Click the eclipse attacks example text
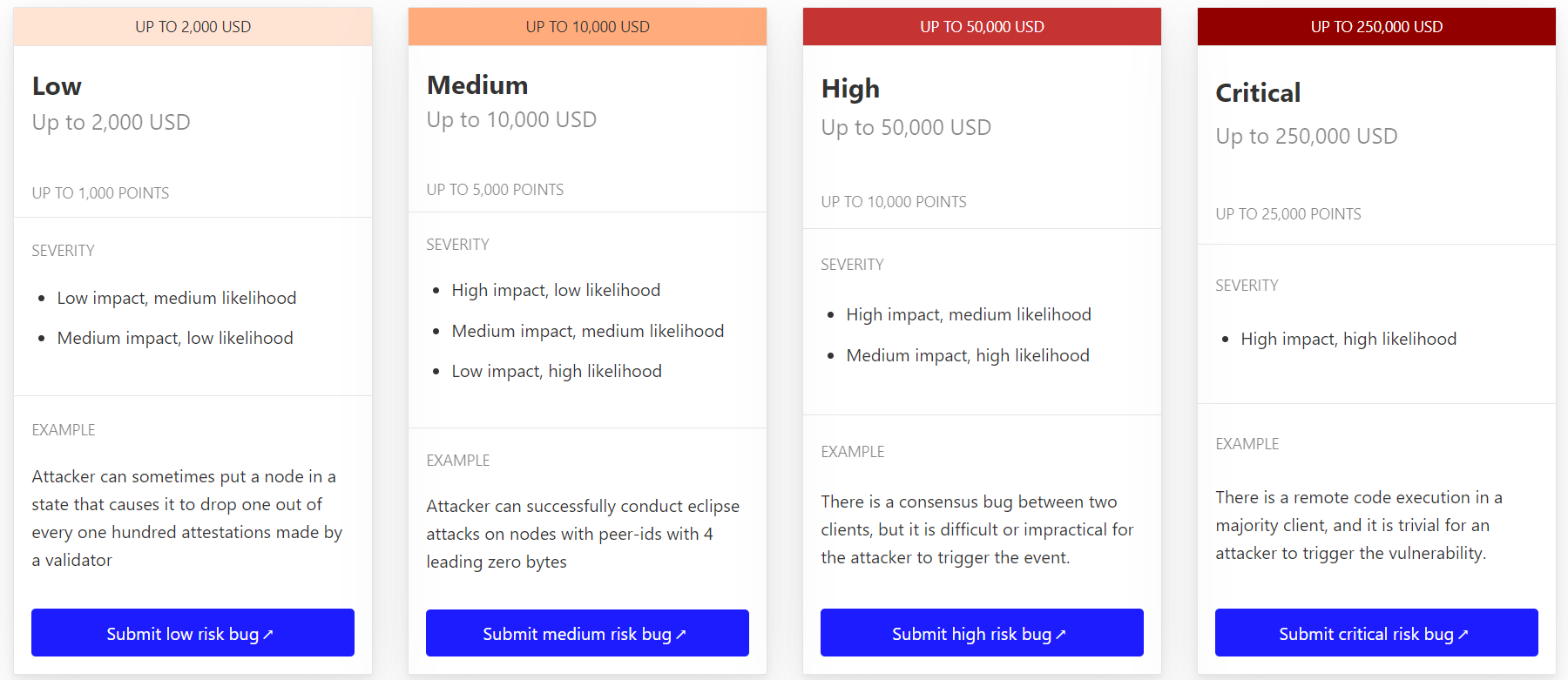Viewport: 1568px width, 680px height. pos(583,534)
